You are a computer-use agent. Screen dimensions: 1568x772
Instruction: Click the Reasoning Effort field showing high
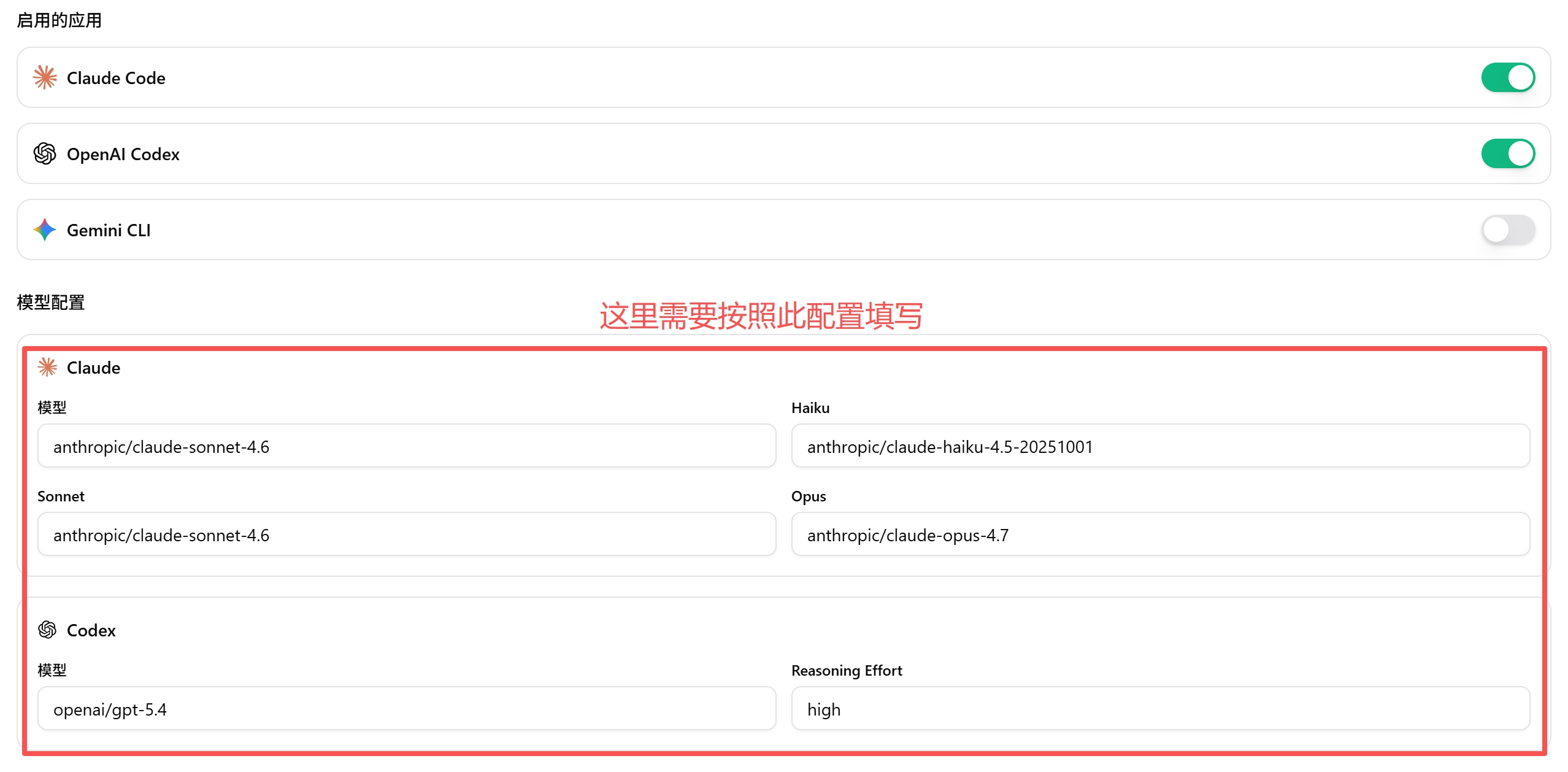(1160, 709)
